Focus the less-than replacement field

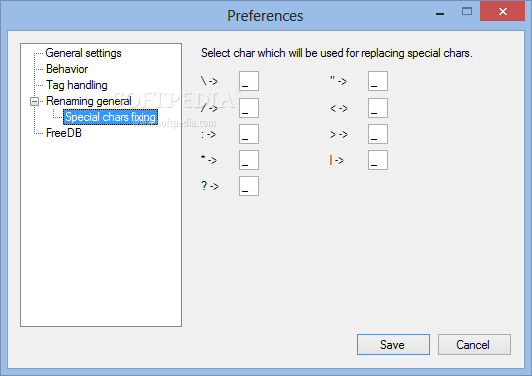(378, 108)
